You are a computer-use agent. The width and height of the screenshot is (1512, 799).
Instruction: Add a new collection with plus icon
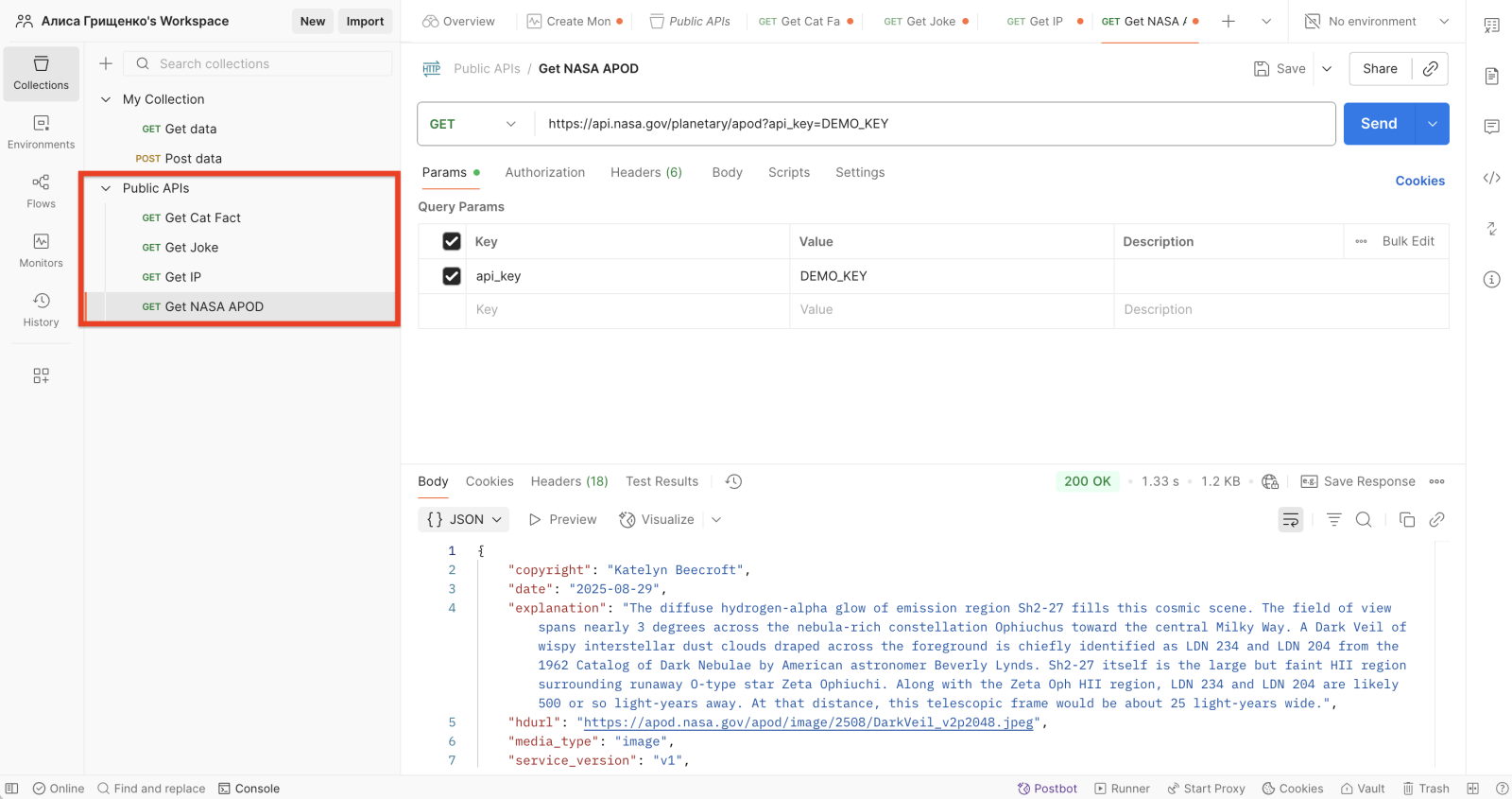pos(106,63)
